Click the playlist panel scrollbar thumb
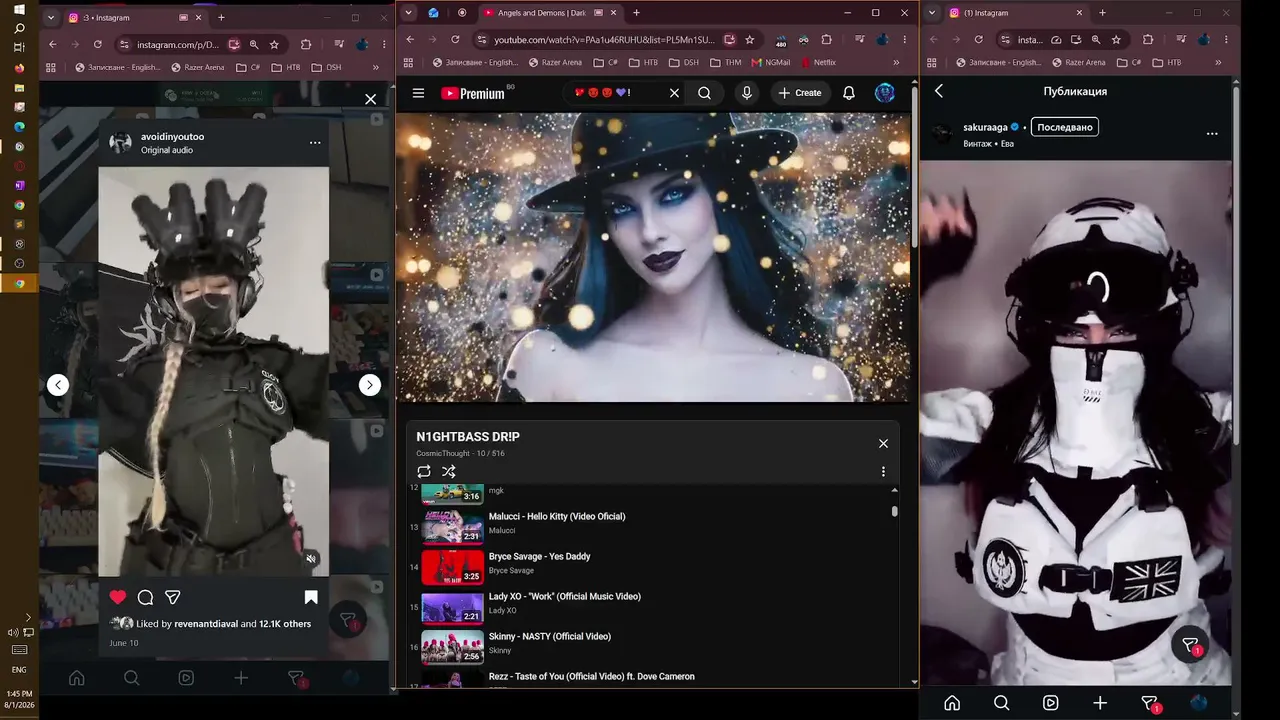The width and height of the screenshot is (1280, 720). (894, 511)
